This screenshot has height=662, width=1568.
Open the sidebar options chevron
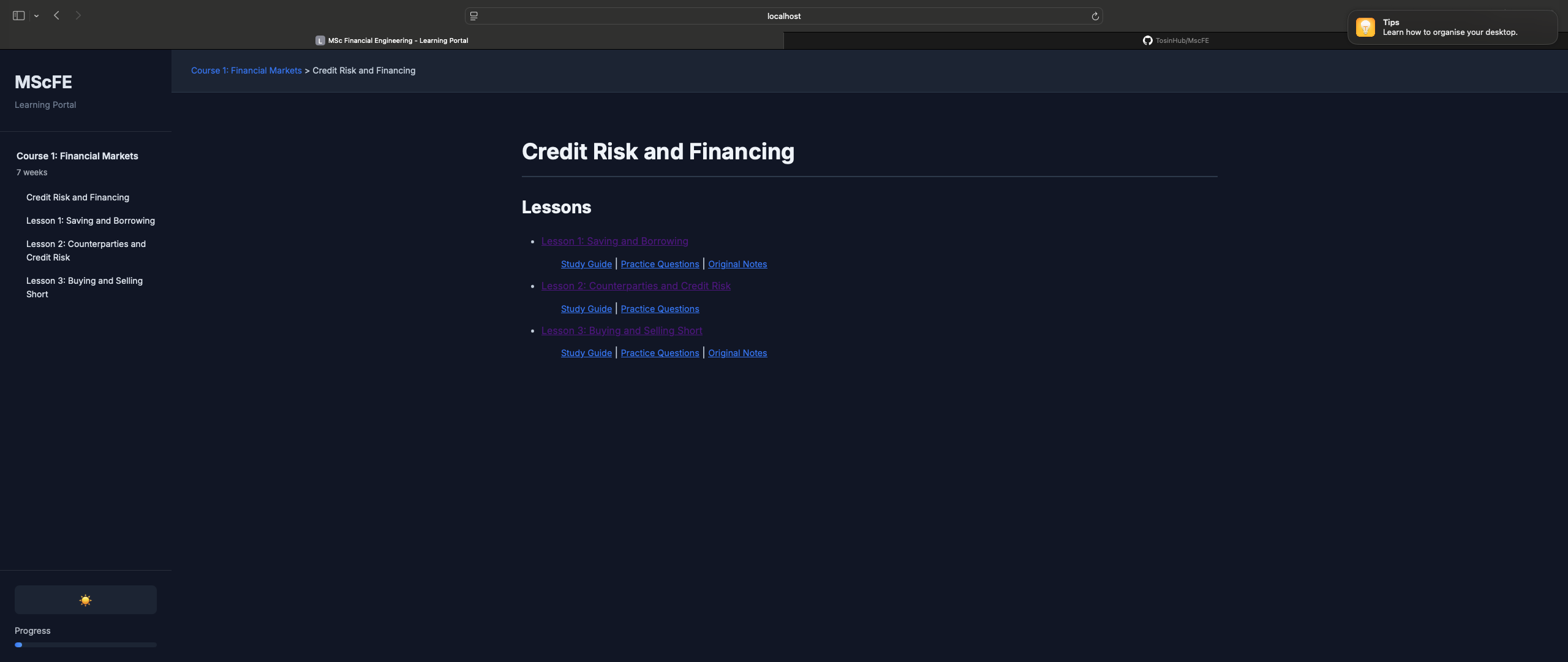tap(37, 16)
